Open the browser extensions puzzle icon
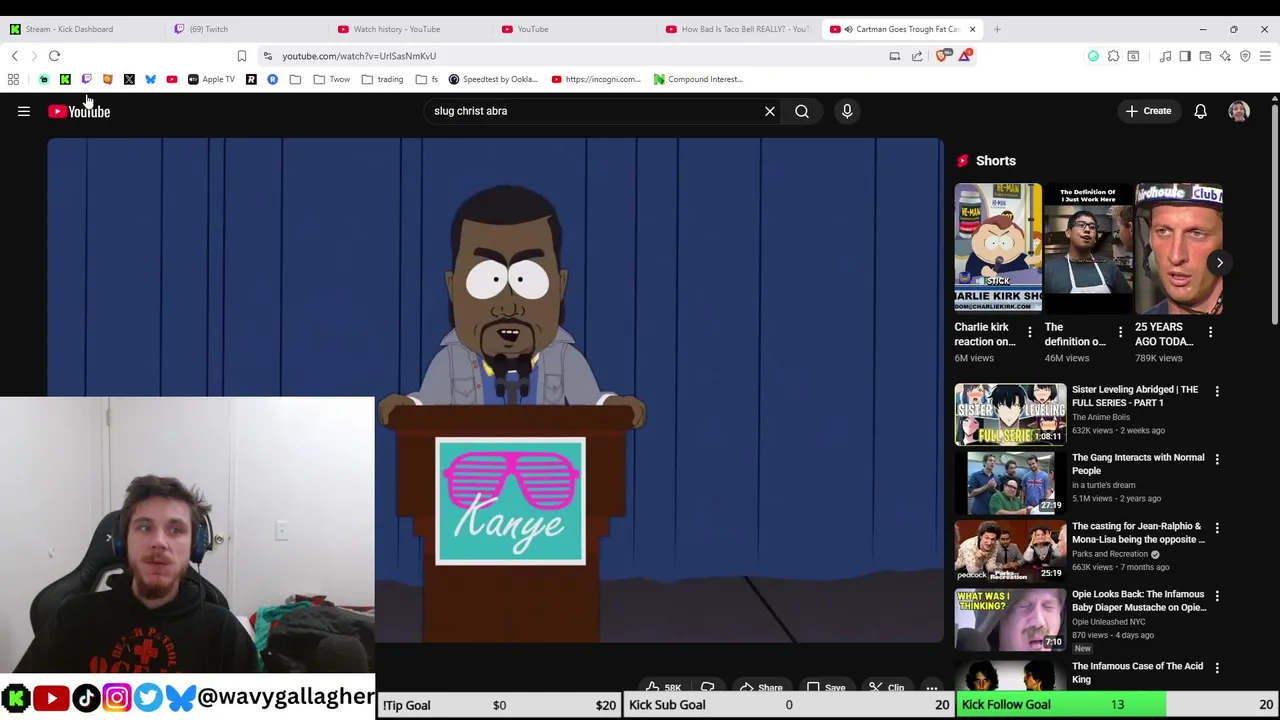 tap(1113, 56)
